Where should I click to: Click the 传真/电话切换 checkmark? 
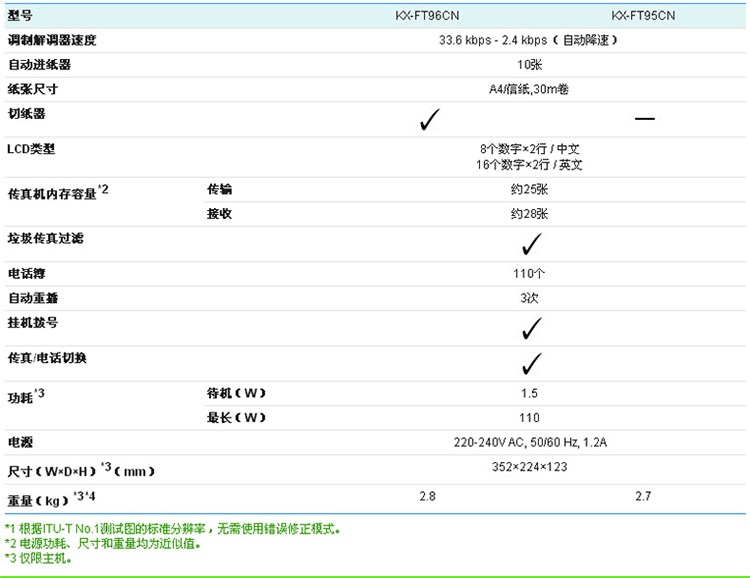(x=530, y=362)
